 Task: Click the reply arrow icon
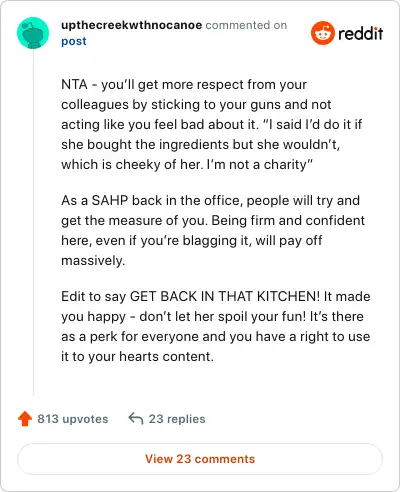click(136, 418)
